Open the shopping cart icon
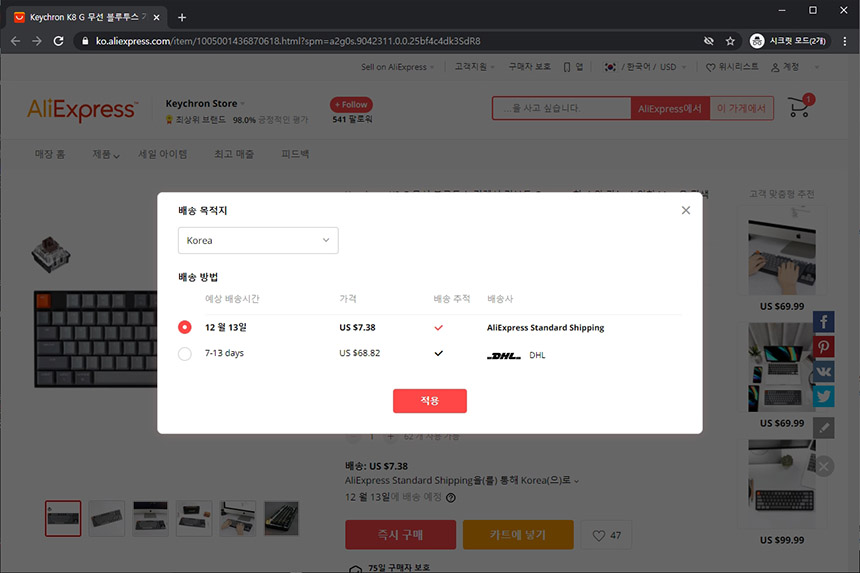Image resolution: width=860 pixels, height=573 pixels. (x=800, y=106)
